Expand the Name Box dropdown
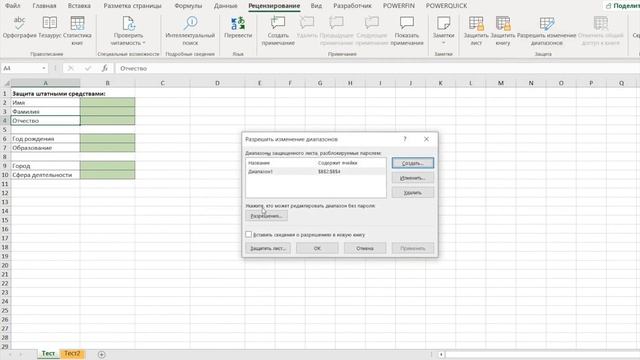 44,68
